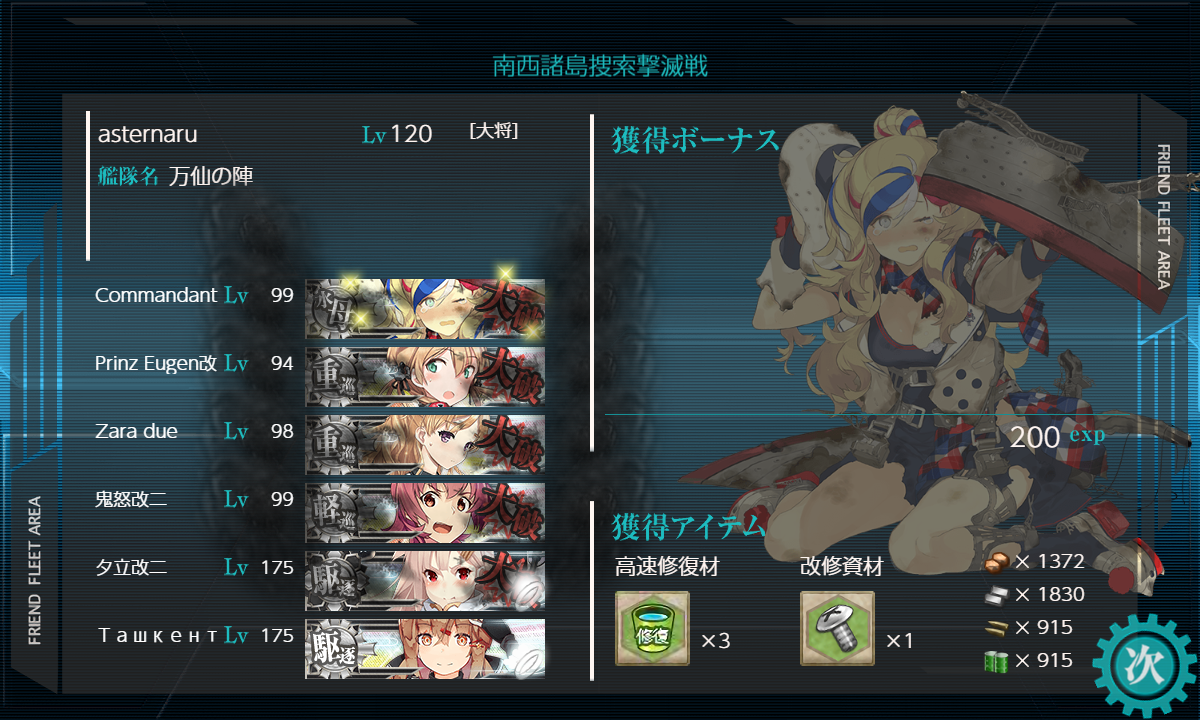The height and width of the screenshot is (720, 1200).
Task: Click the fleet name 万仙の陣
Action: [211, 176]
